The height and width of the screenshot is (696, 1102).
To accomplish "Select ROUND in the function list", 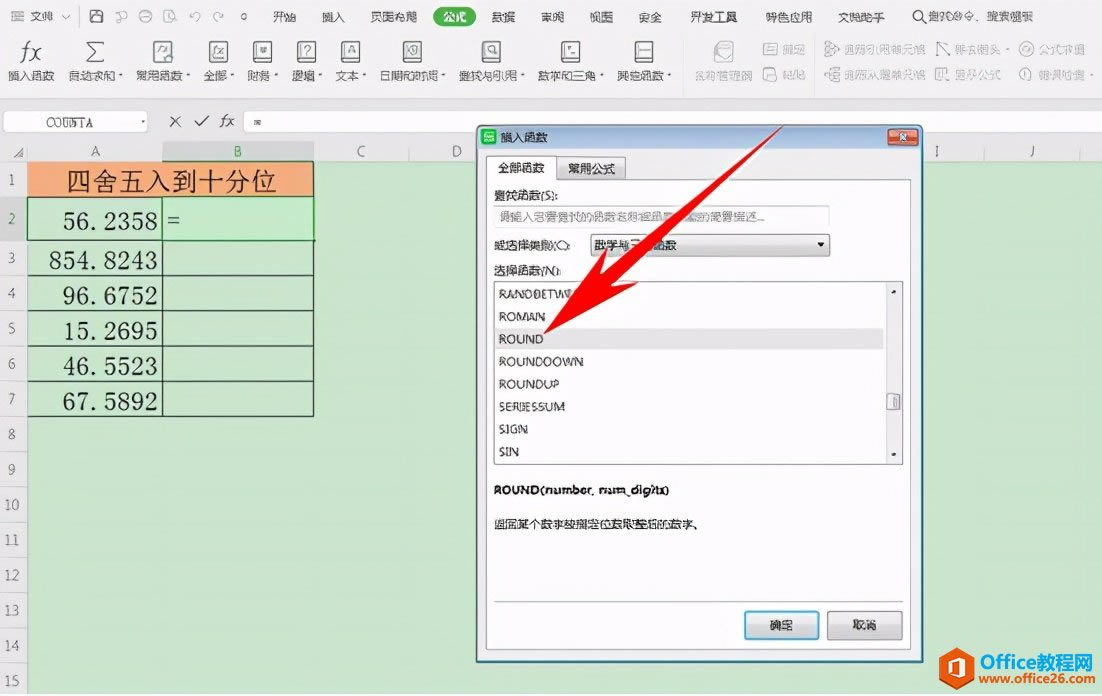I will click(x=689, y=339).
